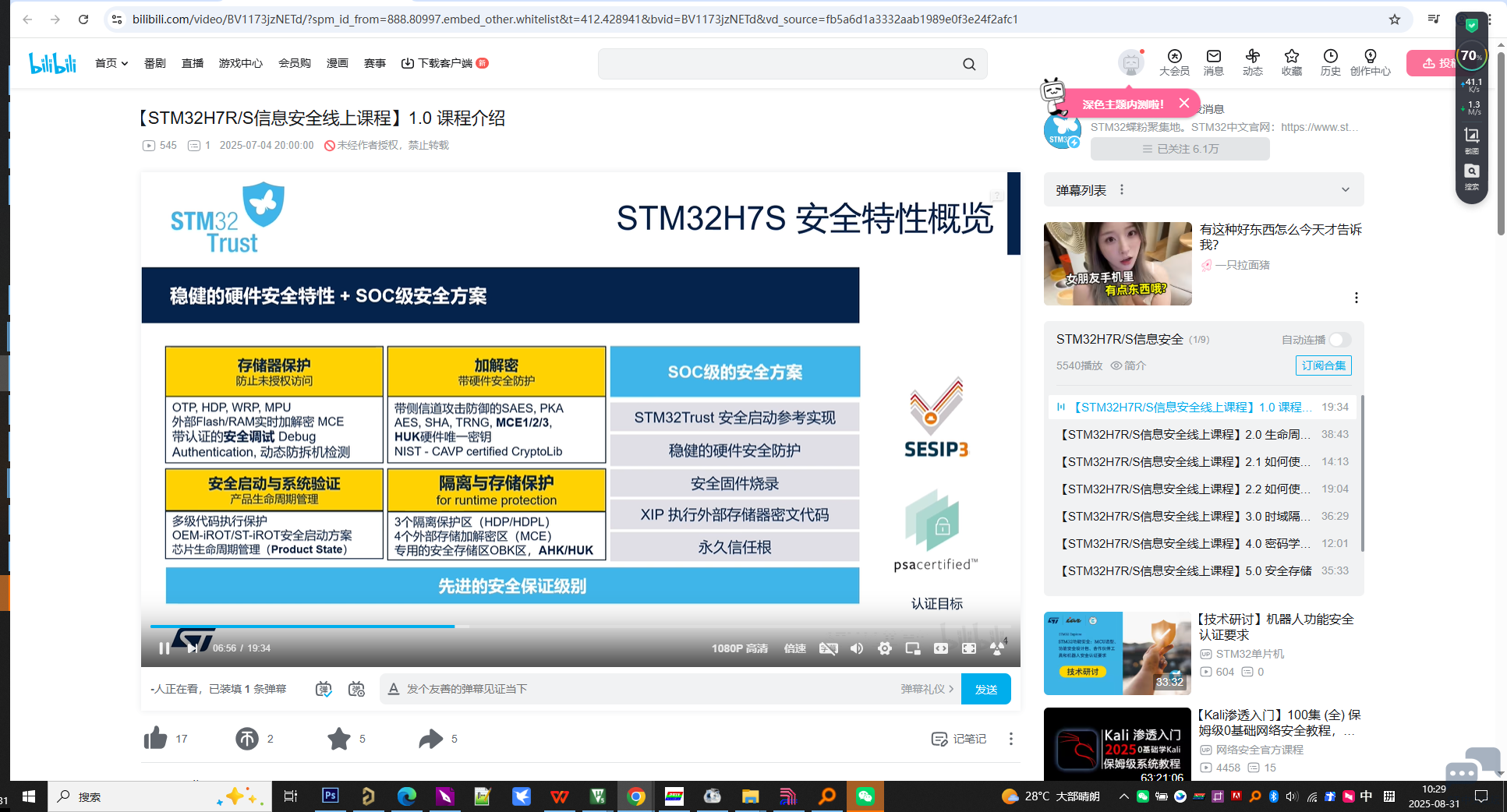Open 记笔记 notes button
The image size is (1507, 812).
tap(958, 739)
